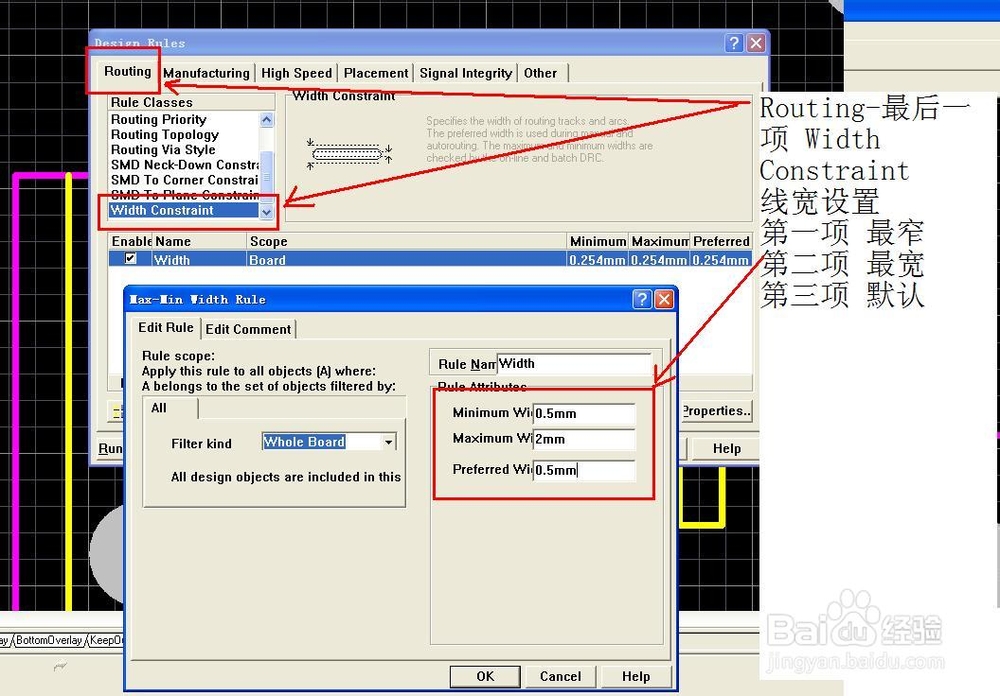Click the Board scope cell
The height and width of the screenshot is (696, 1000).
coord(406,260)
